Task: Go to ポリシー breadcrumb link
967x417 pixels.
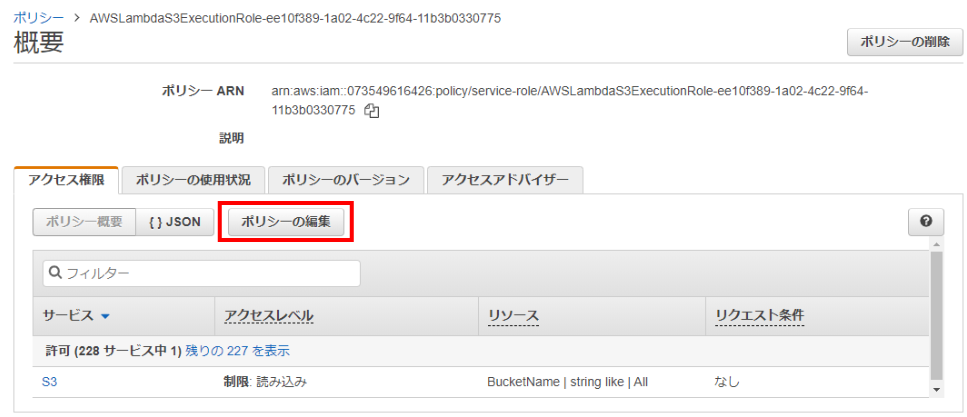Action: pos(38,18)
